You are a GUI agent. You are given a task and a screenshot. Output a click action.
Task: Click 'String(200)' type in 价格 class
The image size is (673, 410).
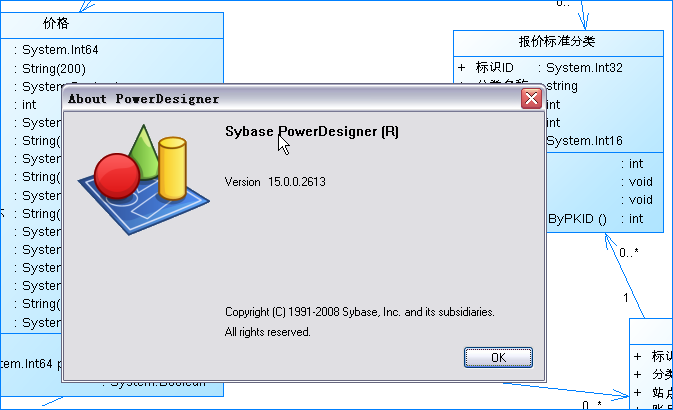pyautogui.click(x=54, y=69)
